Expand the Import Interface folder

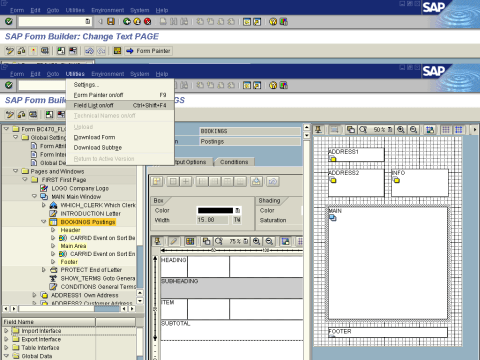[x=6, y=331]
